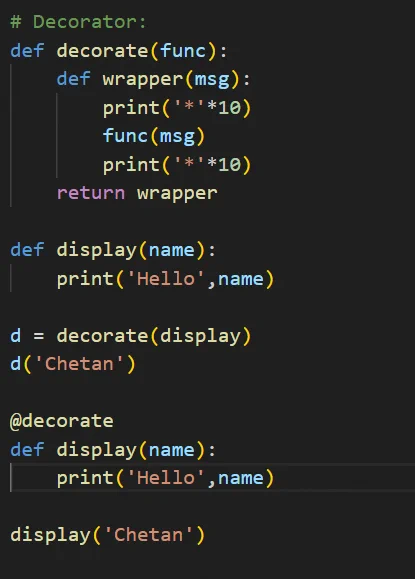Click the 'return' keyword
This screenshot has width=415, height=579.
91,193
